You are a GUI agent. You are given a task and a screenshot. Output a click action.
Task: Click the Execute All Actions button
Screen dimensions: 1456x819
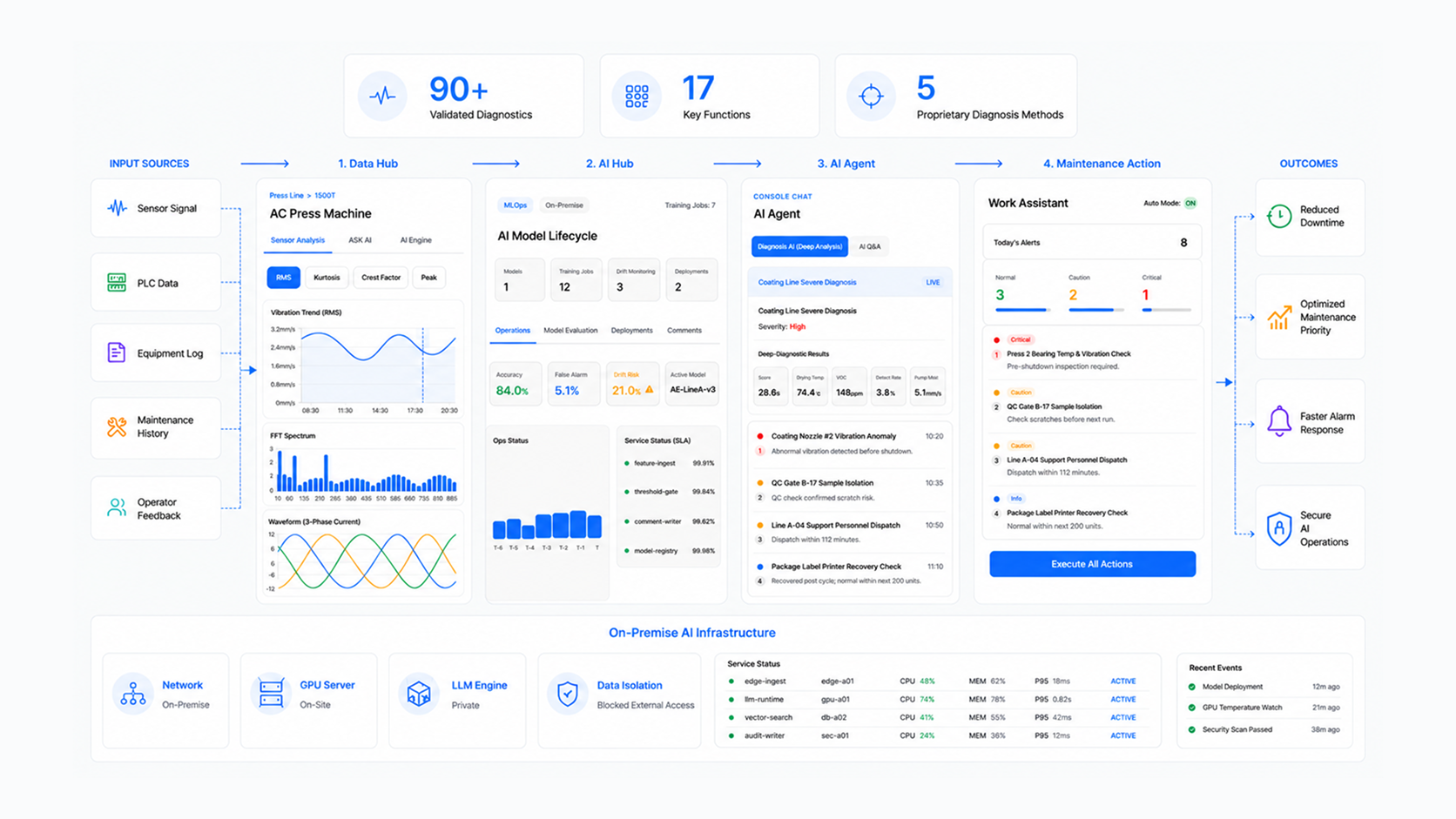(x=1092, y=564)
